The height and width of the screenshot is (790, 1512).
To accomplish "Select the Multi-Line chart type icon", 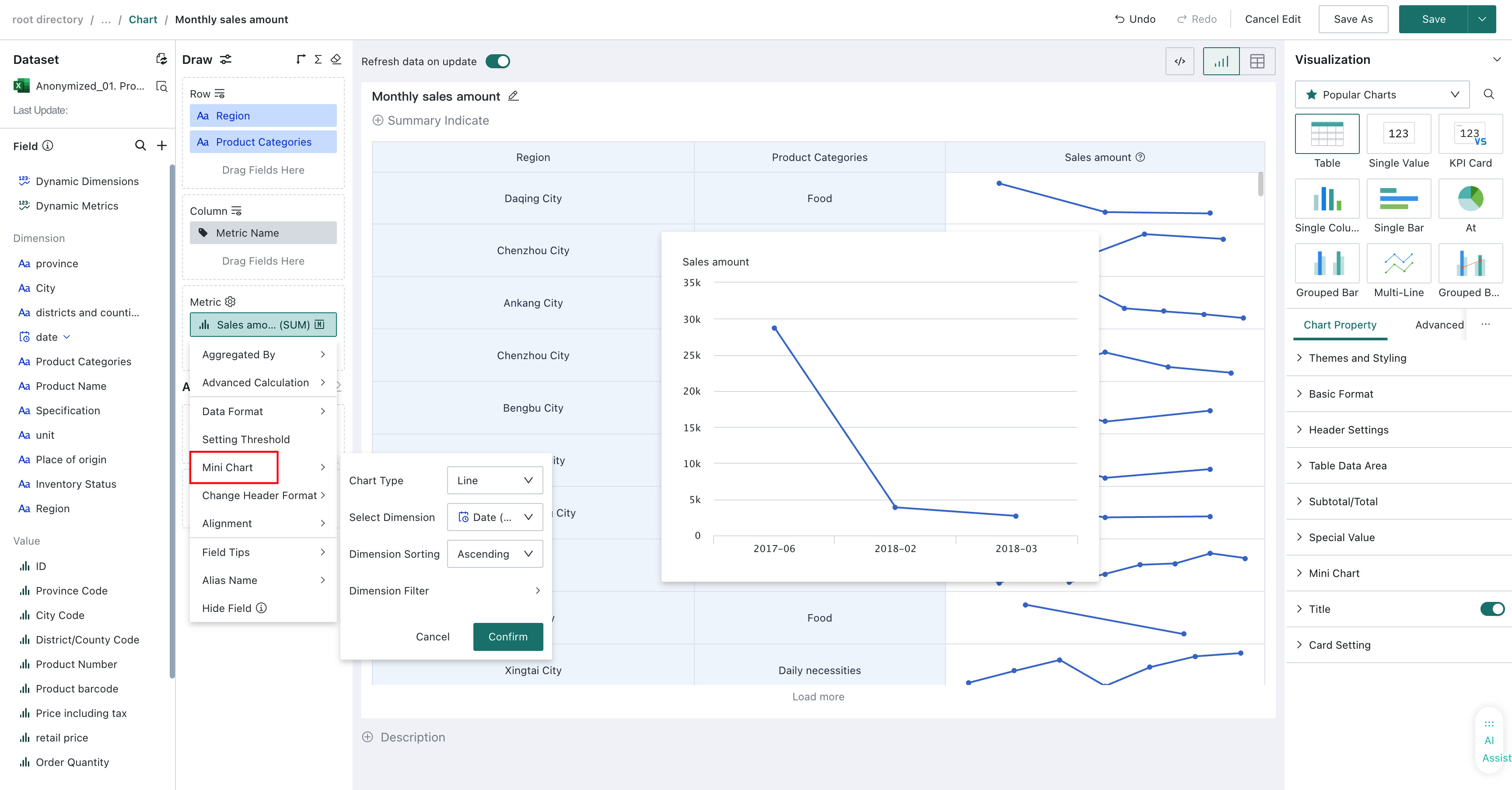I will (x=1399, y=263).
